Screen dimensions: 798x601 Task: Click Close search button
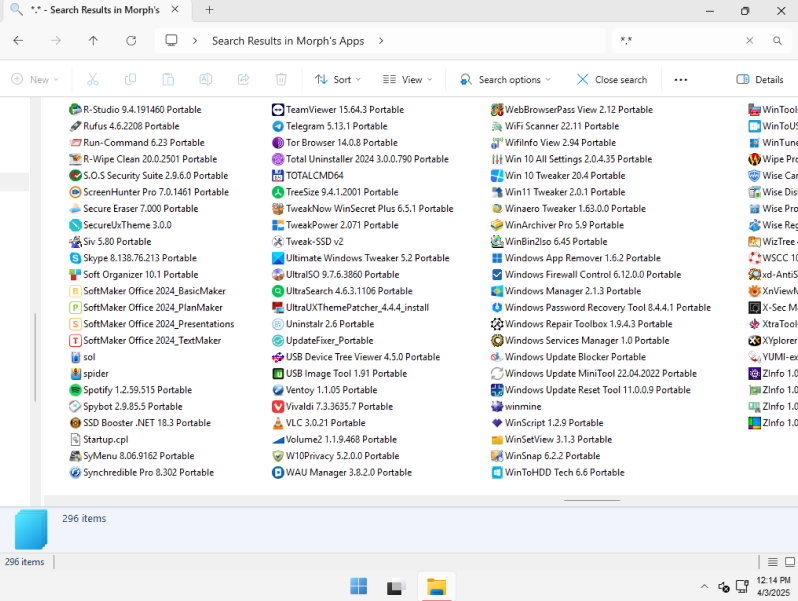(612, 79)
